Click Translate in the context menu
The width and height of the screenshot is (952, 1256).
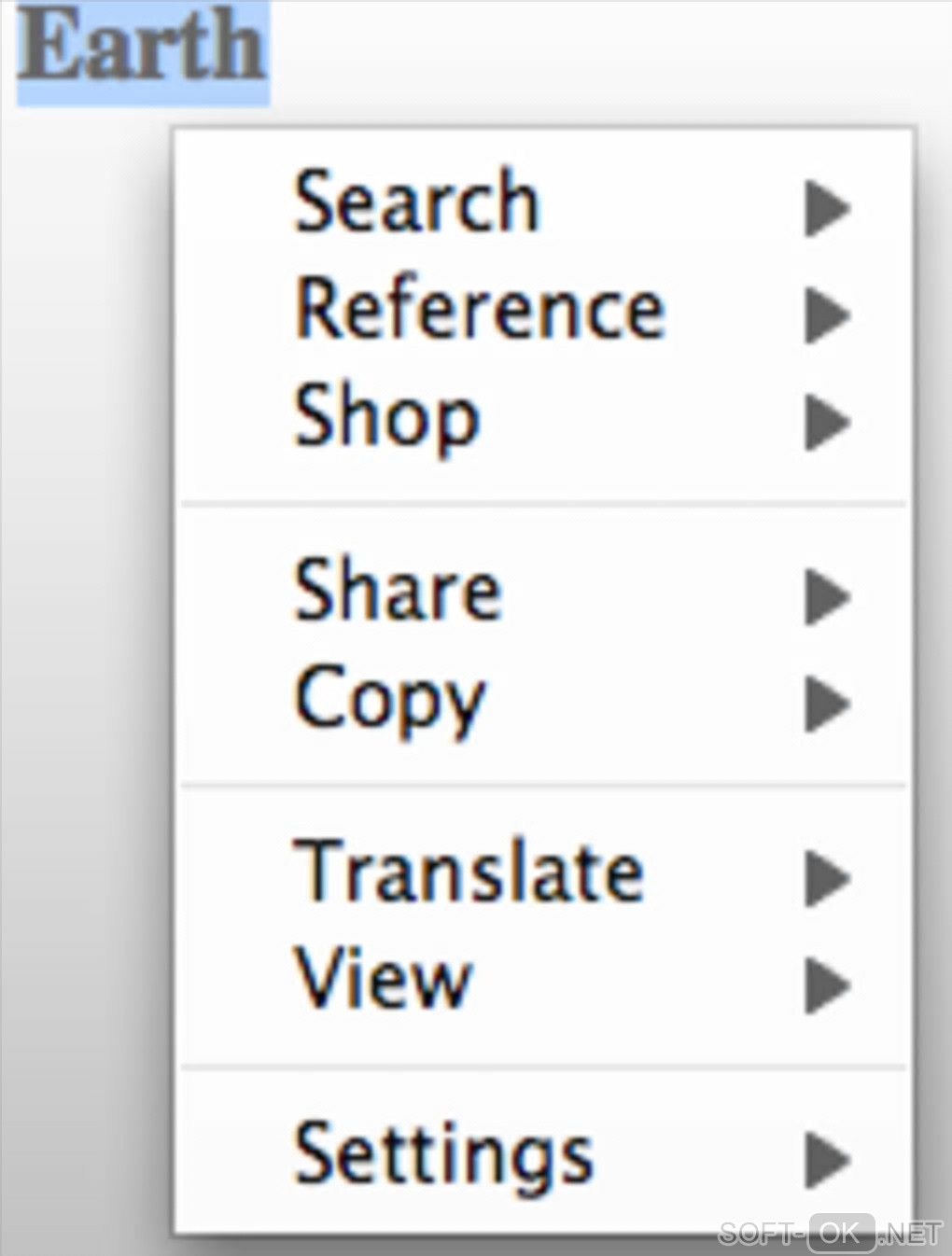click(x=469, y=872)
